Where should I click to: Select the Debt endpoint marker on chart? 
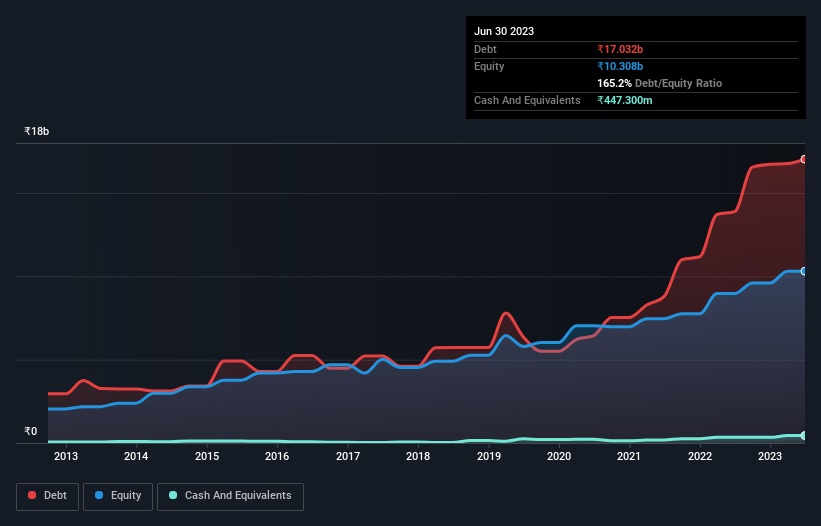point(804,159)
